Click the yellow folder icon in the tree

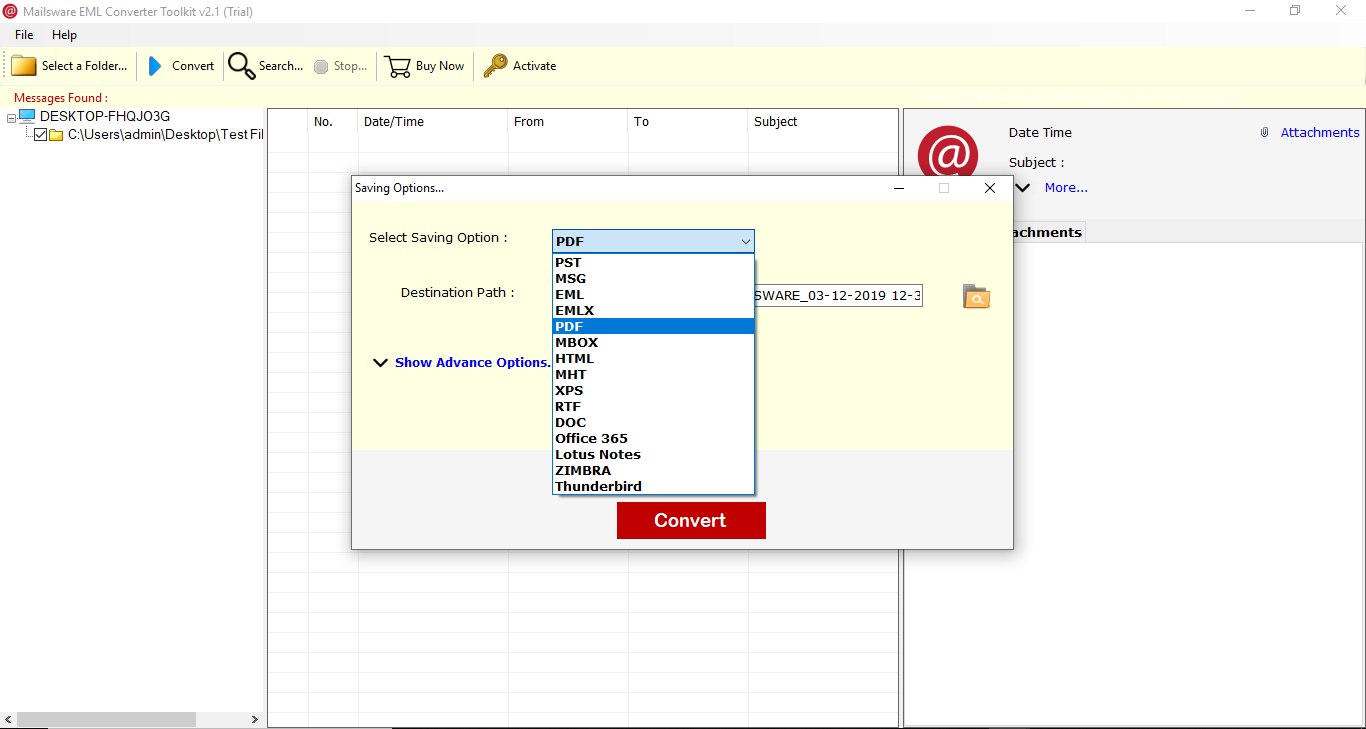tap(56, 135)
